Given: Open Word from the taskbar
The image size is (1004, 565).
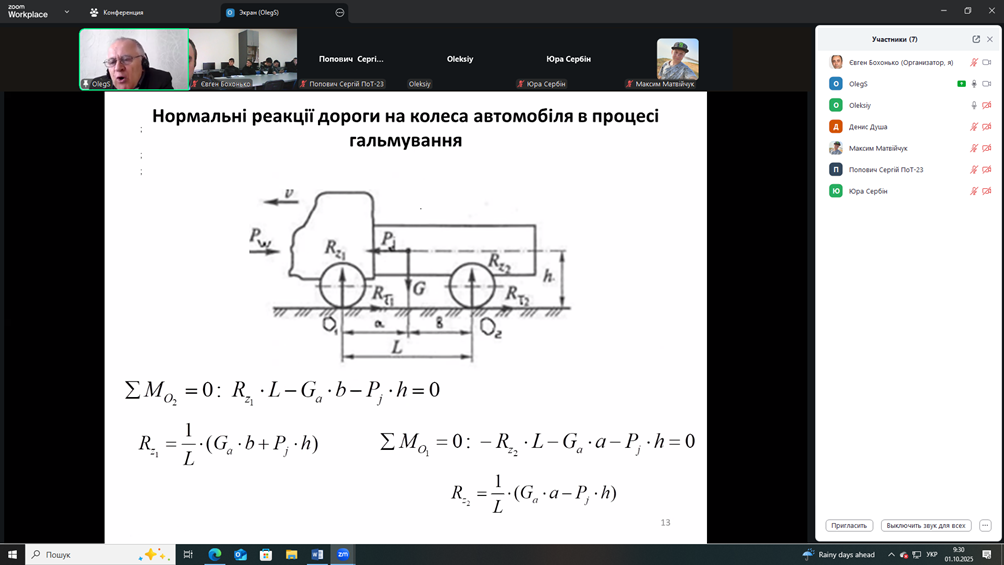Looking at the screenshot, I should [x=317, y=554].
